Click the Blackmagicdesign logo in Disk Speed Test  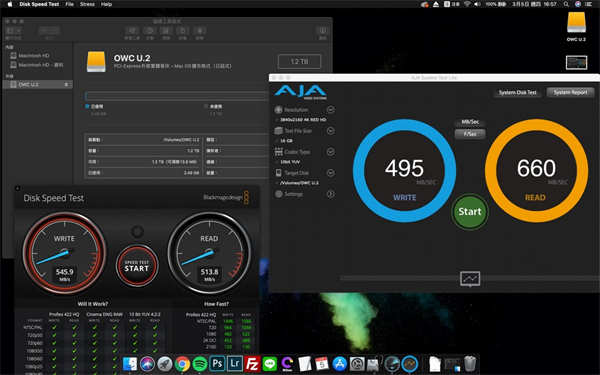click(226, 197)
